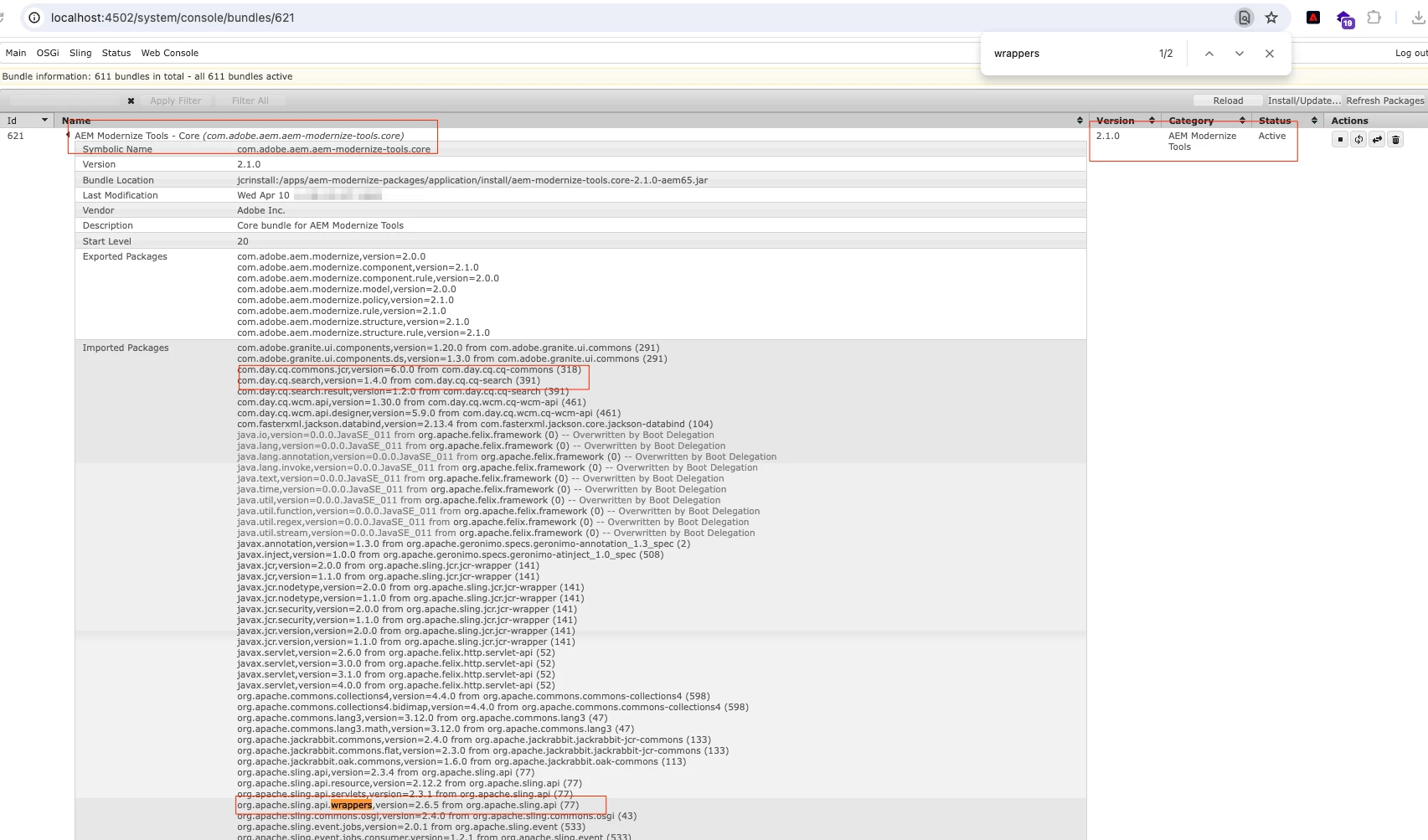Click the Start Level value 20
Screen dimensions: 1428x840
243,241
